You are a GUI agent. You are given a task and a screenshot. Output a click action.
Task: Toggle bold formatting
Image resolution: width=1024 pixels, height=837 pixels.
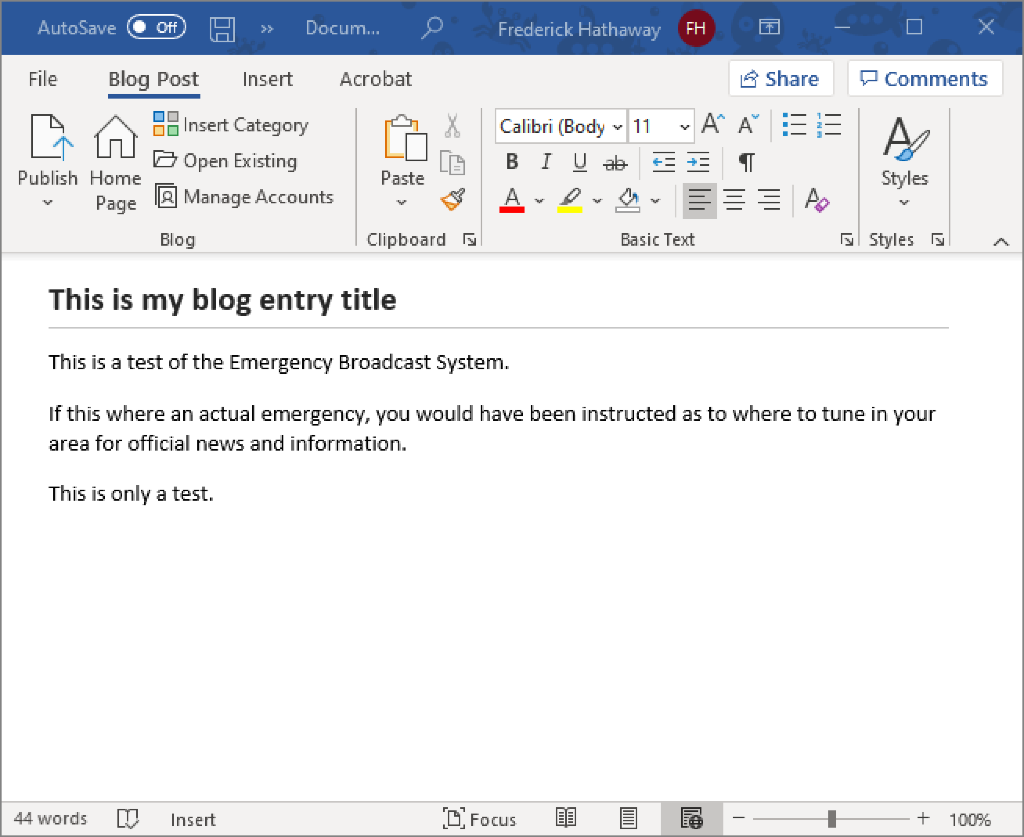coord(512,161)
